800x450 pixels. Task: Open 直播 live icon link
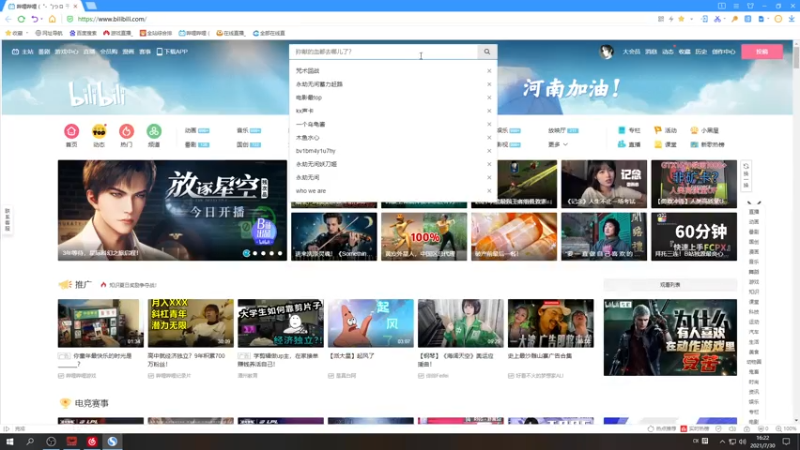click(629, 144)
